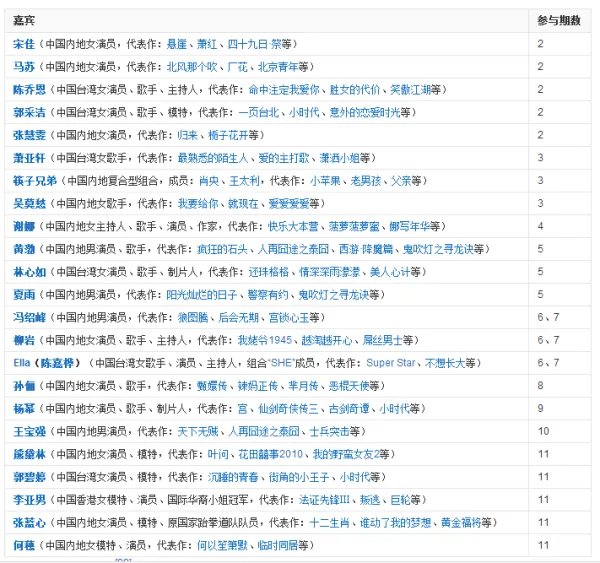The height and width of the screenshot is (563, 600).
Task: Follow the 十二生肖 link
Action: click(329, 523)
